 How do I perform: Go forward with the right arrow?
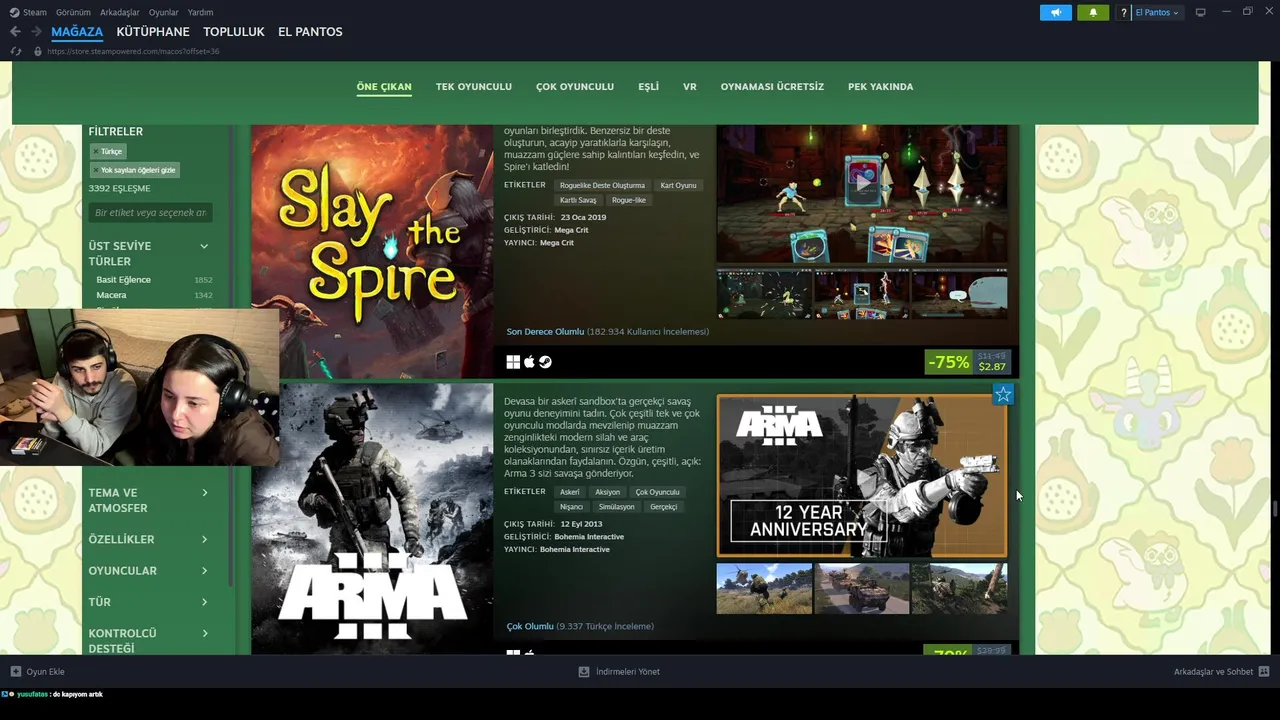[36, 32]
